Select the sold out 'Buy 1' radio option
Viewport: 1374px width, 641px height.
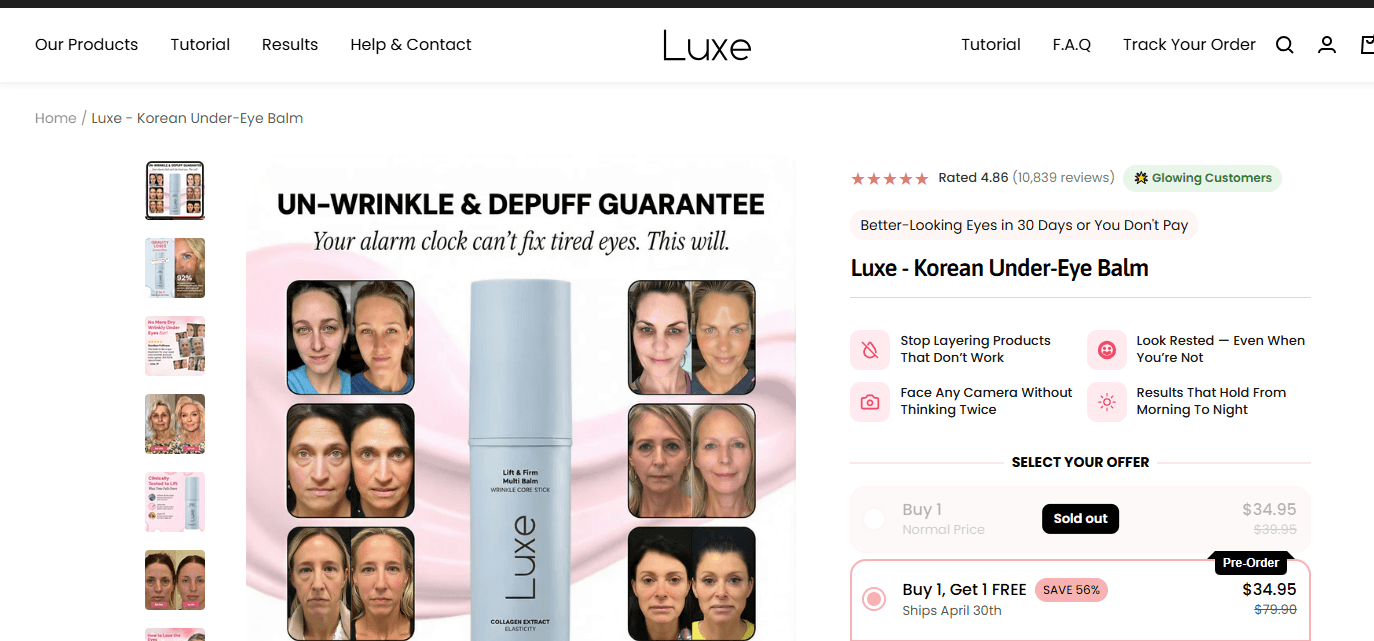874,519
